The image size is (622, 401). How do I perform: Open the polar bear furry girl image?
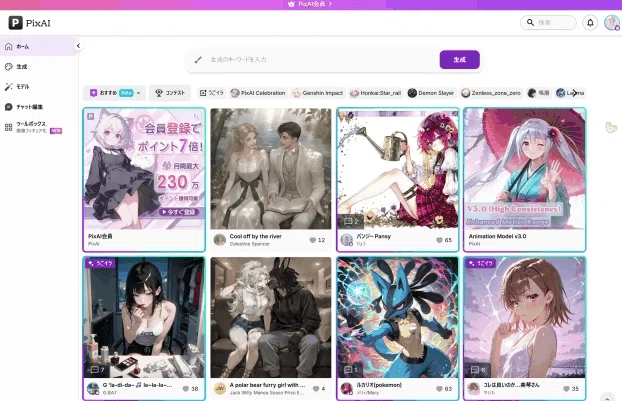[271, 317]
